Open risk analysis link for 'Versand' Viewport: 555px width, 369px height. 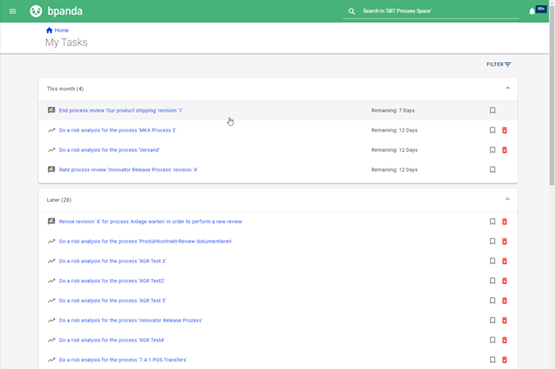109,150
